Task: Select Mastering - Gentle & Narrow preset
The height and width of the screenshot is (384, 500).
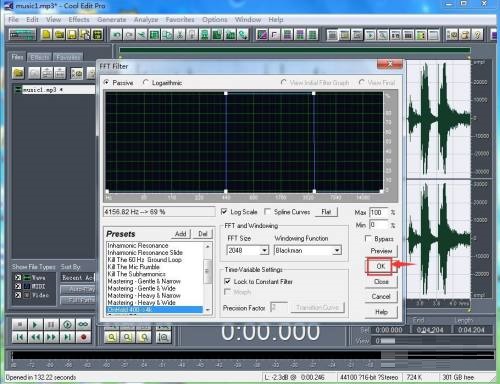Action: pos(144,281)
